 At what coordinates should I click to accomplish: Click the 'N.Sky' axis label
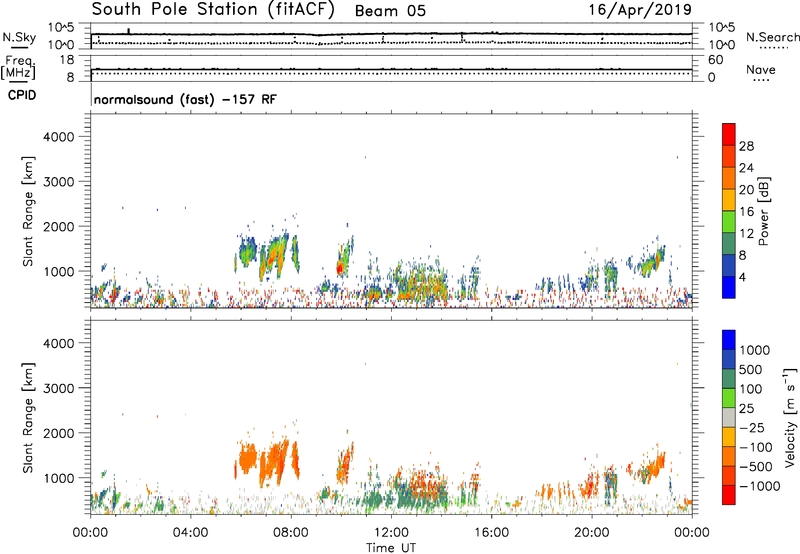(19, 37)
